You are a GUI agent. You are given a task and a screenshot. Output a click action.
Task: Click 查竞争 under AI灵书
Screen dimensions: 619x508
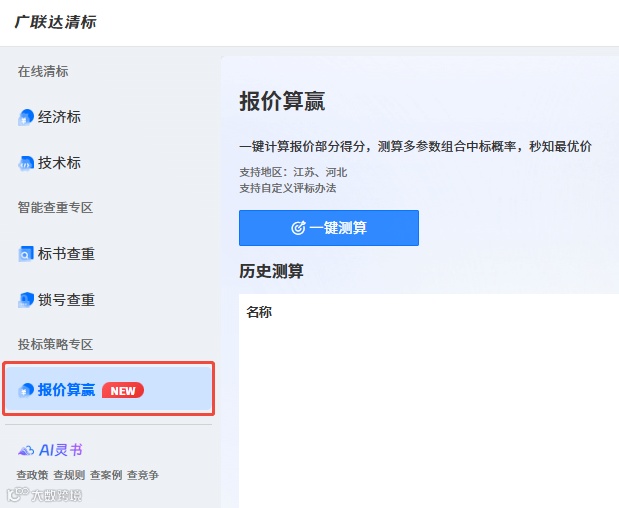click(x=143, y=475)
